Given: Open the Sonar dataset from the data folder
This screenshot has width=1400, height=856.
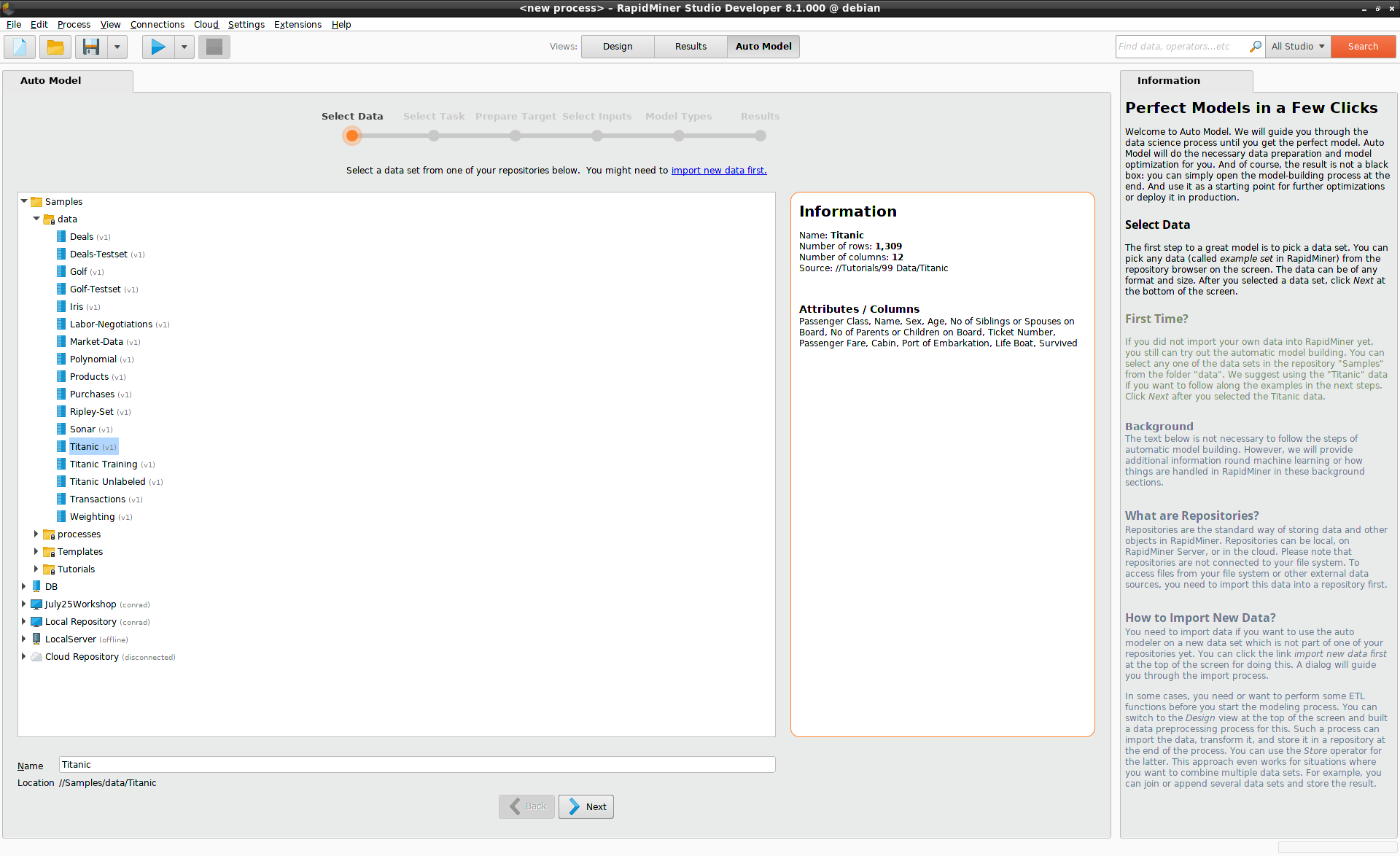Looking at the screenshot, I should pyautogui.click(x=82, y=429).
